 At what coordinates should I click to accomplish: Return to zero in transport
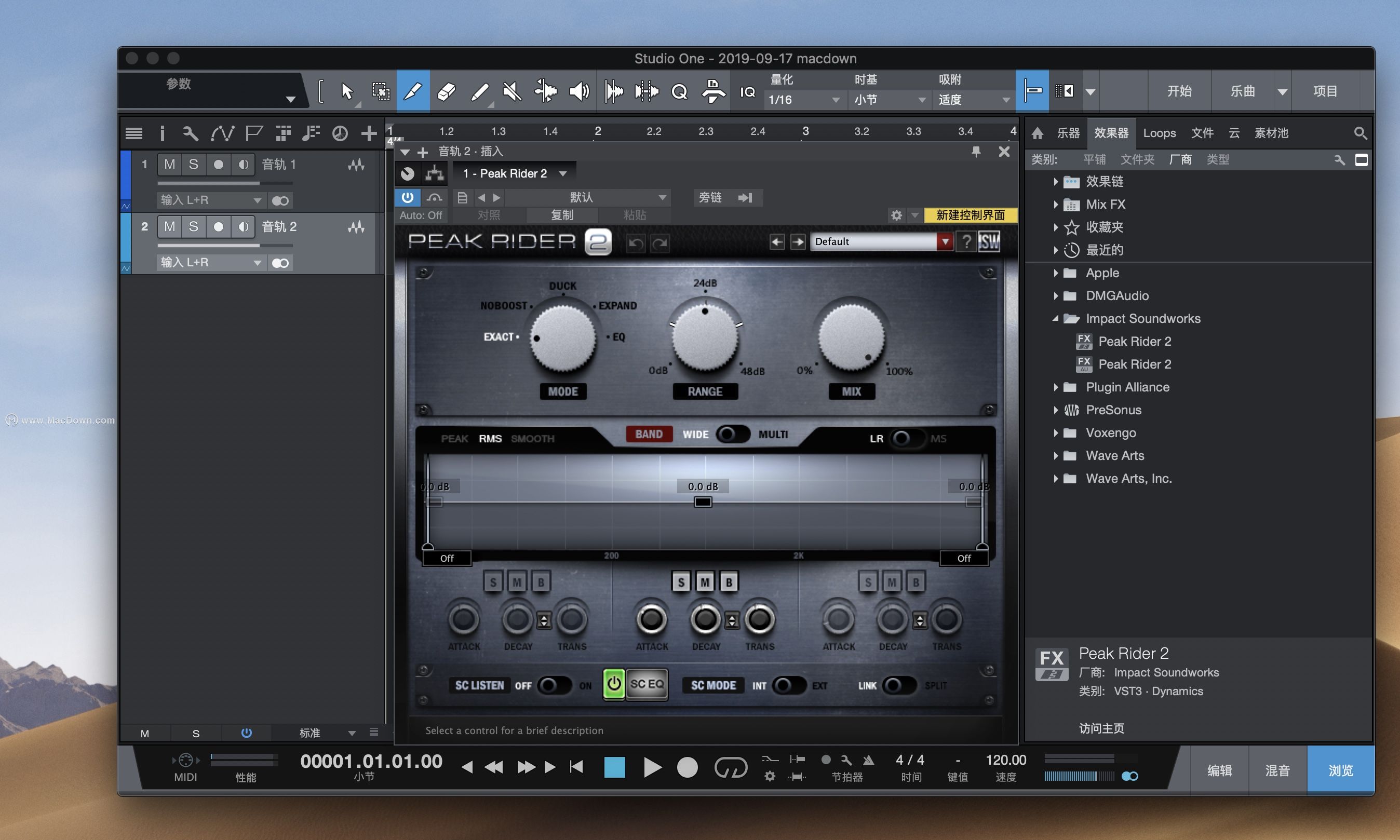tap(576, 767)
